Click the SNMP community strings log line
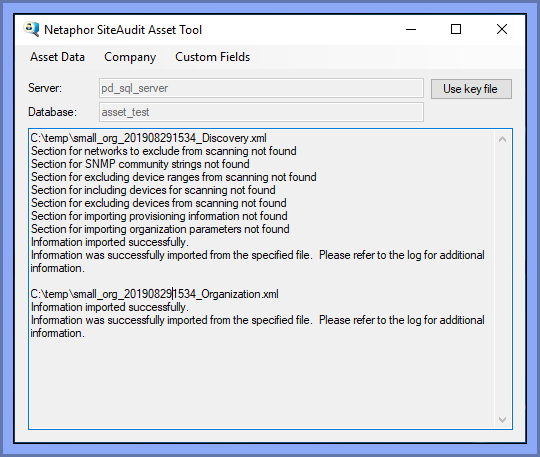This screenshot has height=457, width=540. pyautogui.click(x=140, y=164)
